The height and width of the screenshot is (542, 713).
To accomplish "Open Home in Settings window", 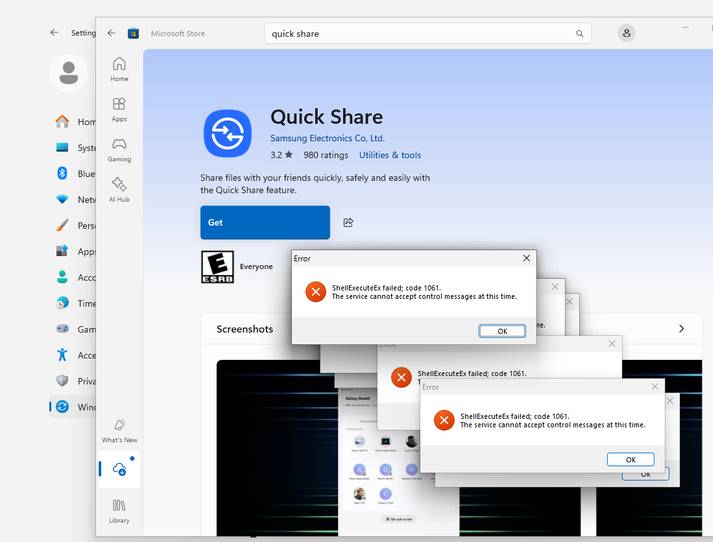I will coord(75,121).
